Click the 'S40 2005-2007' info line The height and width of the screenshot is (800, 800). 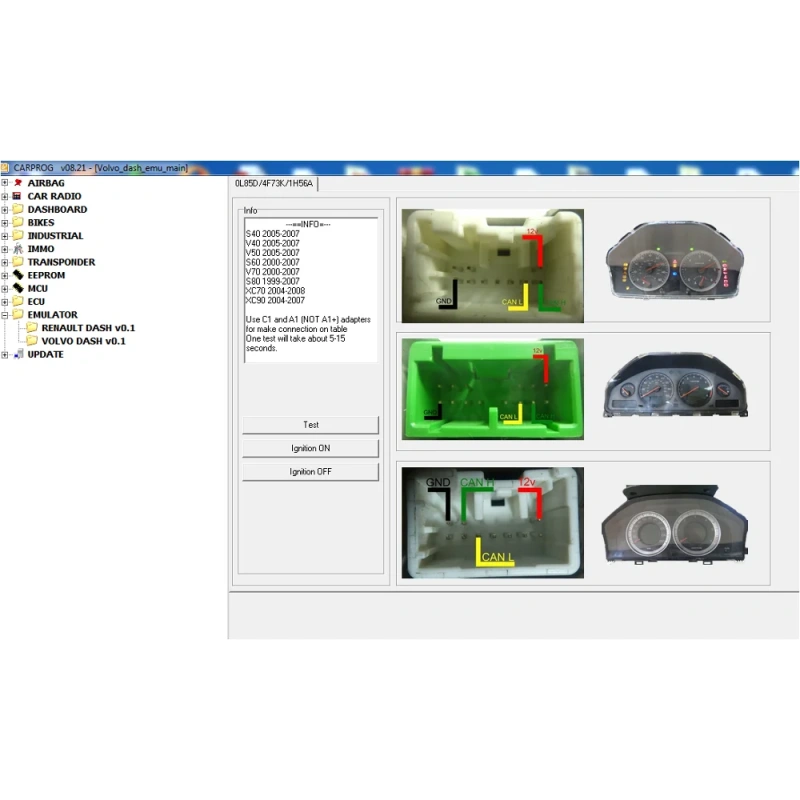tap(272, 234)
